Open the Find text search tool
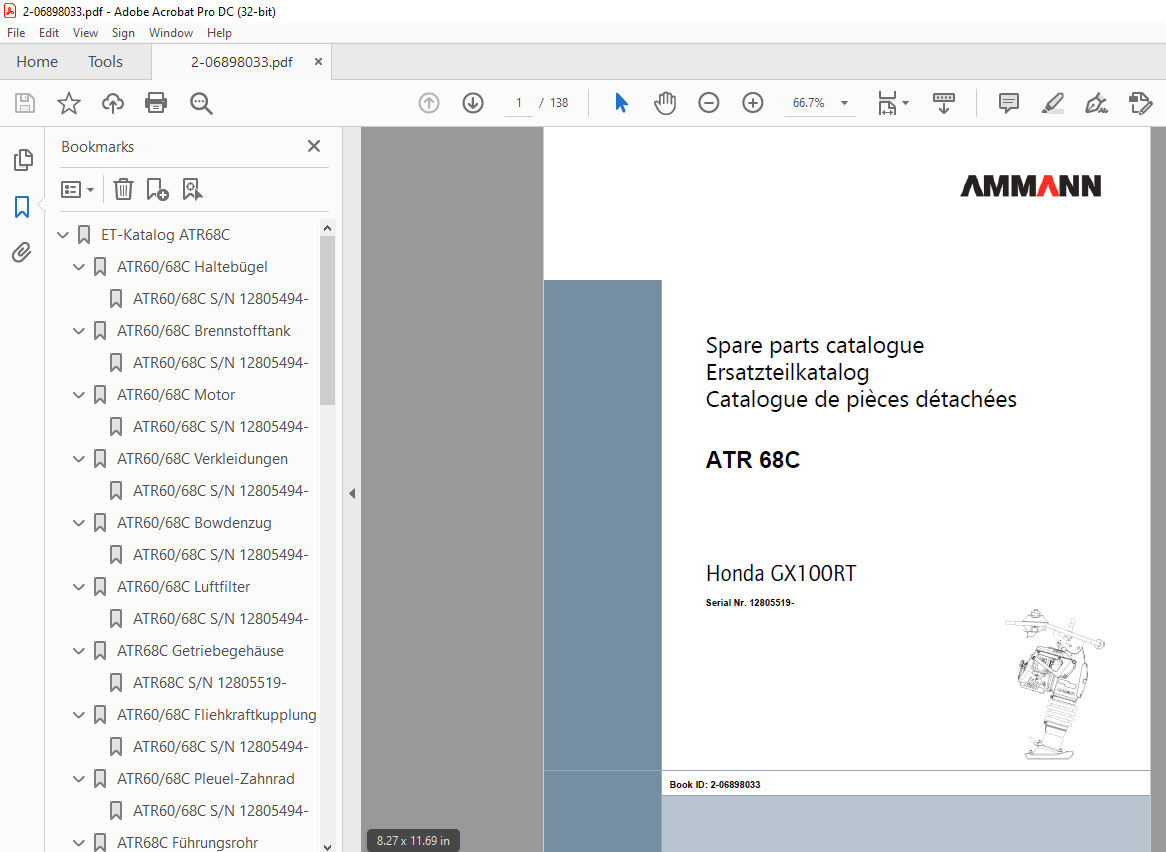This screenshot has height=852, width=1166. tap(201, 103)
